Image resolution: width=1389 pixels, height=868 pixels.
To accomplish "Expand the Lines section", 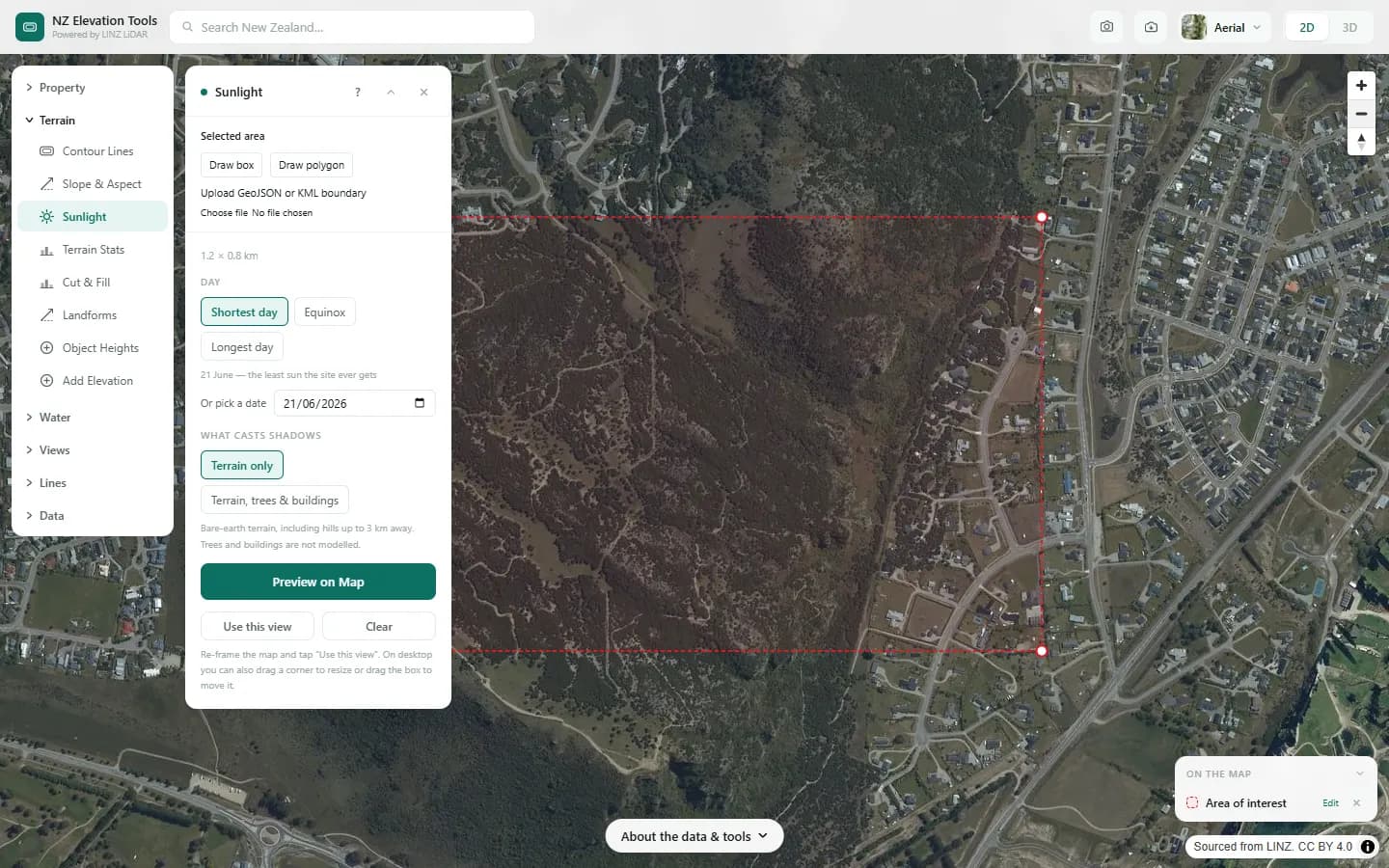I will [93, 483].
